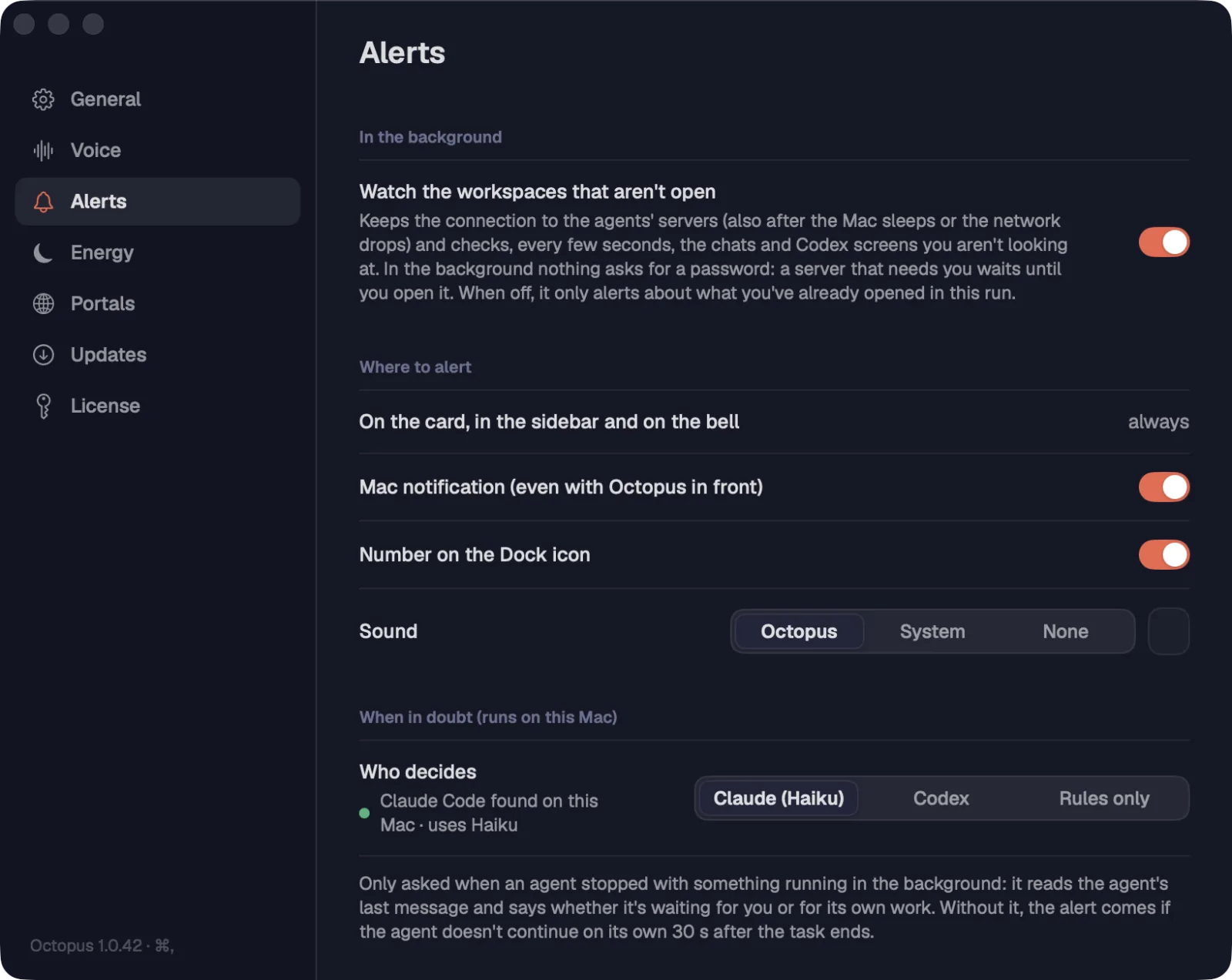1232x980 pixels.
Task: Close the window using the leftmost window button
Action: (25, 25)
